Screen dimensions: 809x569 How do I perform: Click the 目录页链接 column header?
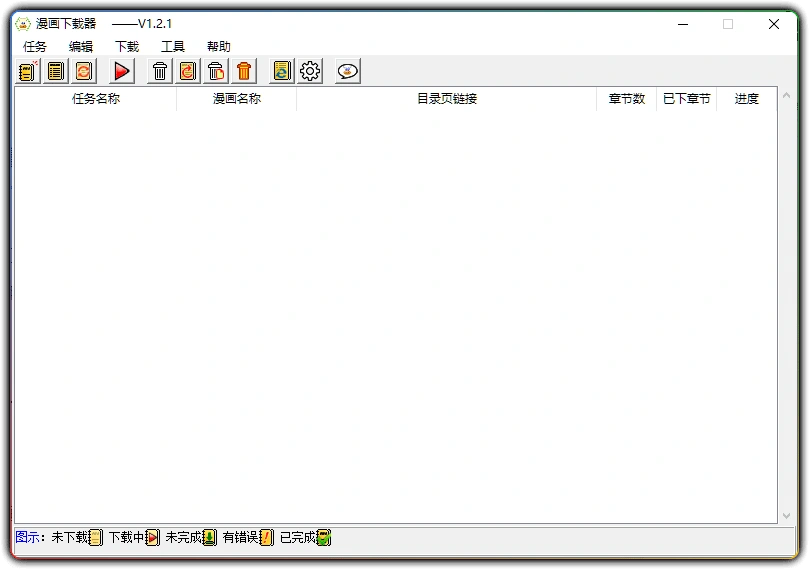pyautogui.click(x=447, y=99)
